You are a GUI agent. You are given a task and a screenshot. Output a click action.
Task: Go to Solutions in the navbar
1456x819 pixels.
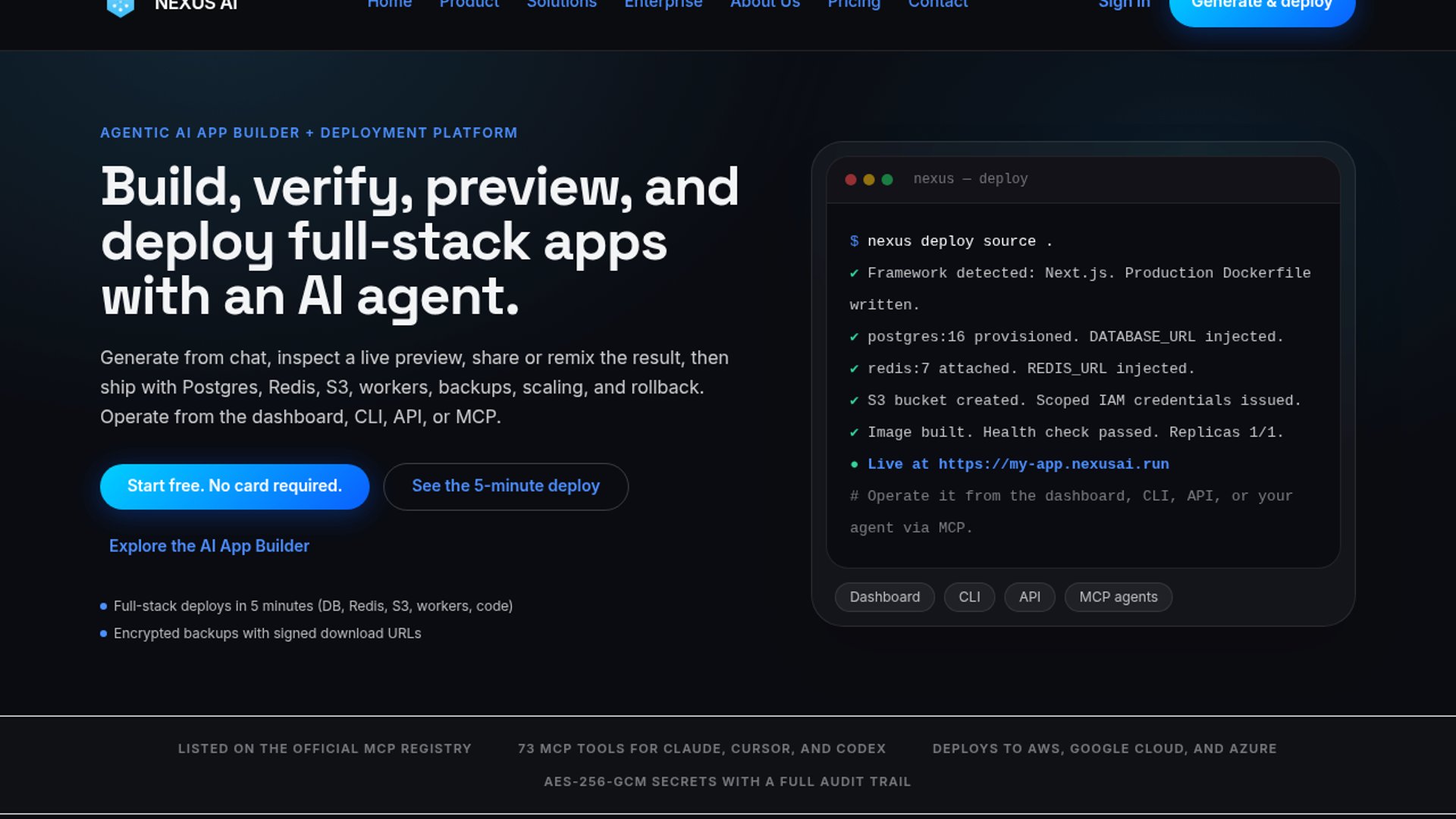[x=561, y=4]
